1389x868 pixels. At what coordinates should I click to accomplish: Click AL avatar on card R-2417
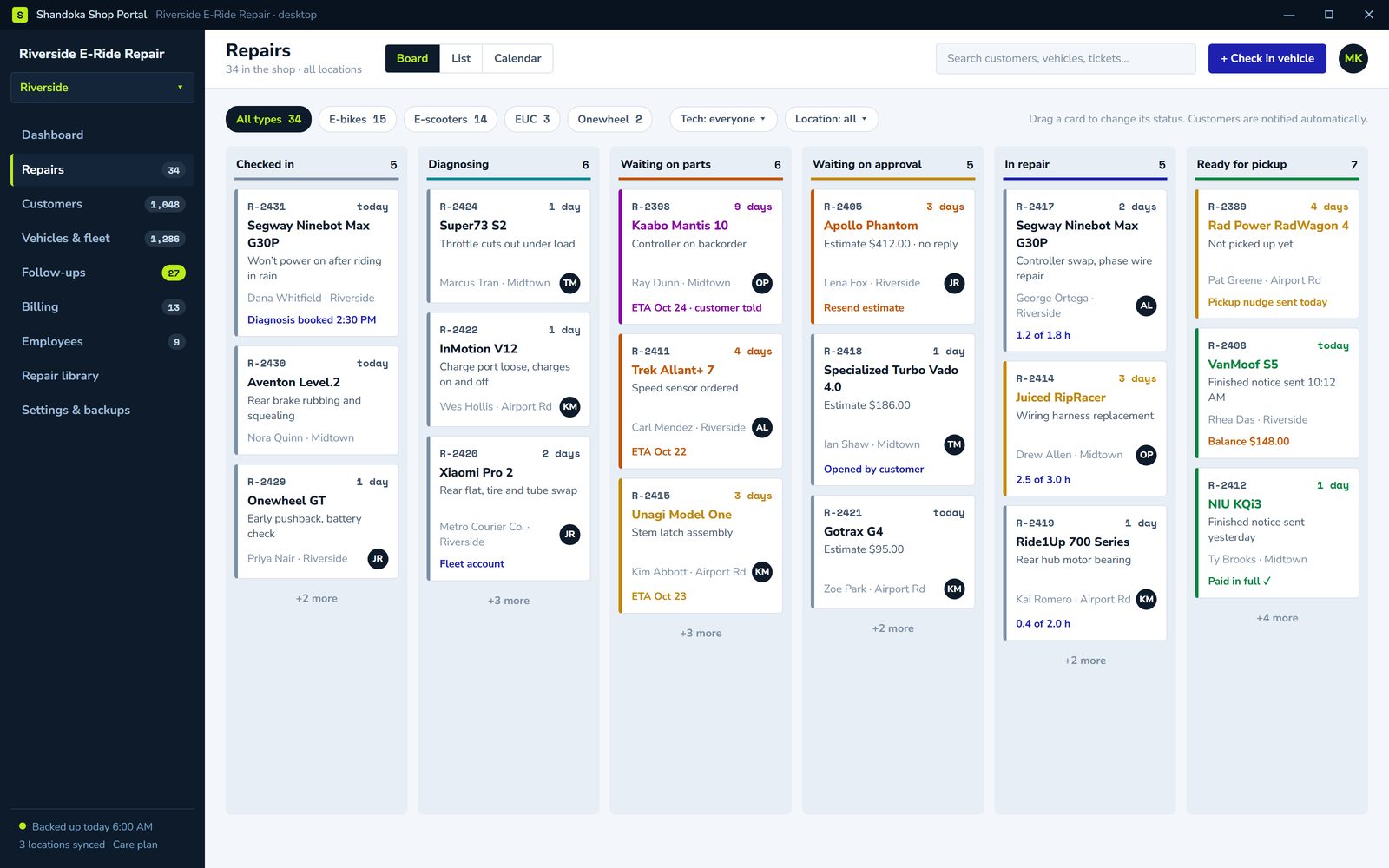1146,306
